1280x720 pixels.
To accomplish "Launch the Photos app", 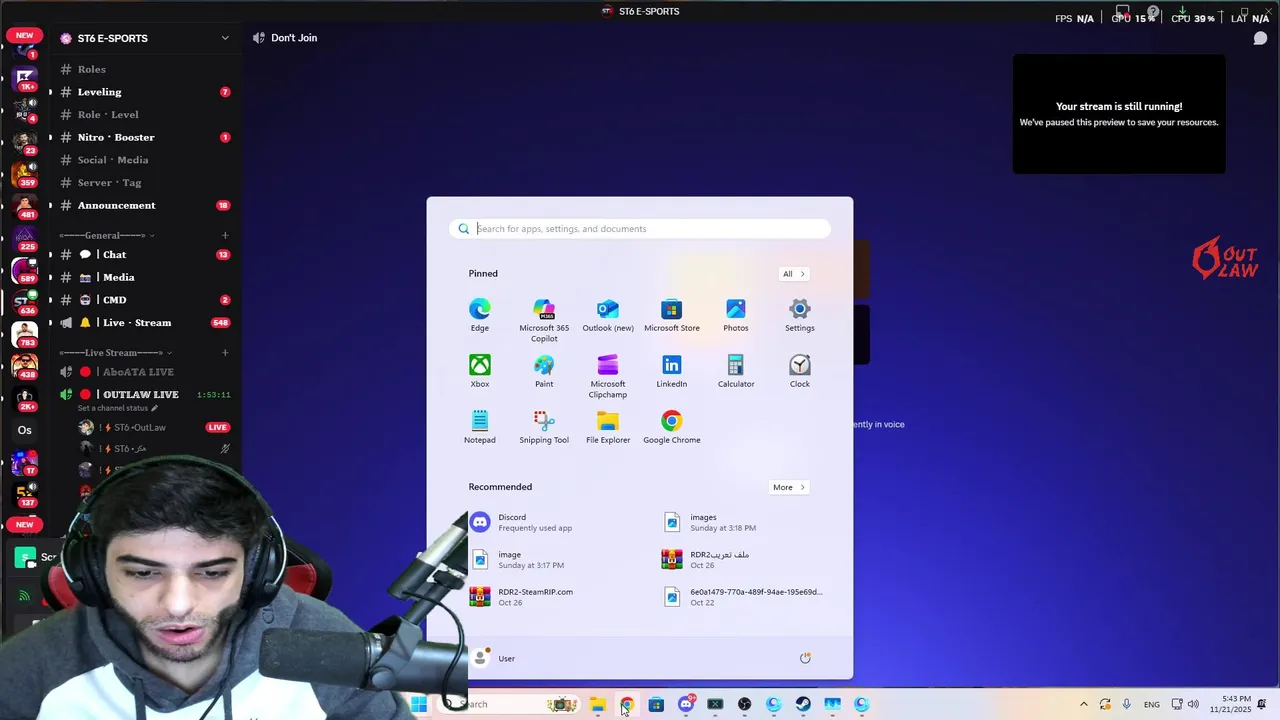I will point(736,315).
